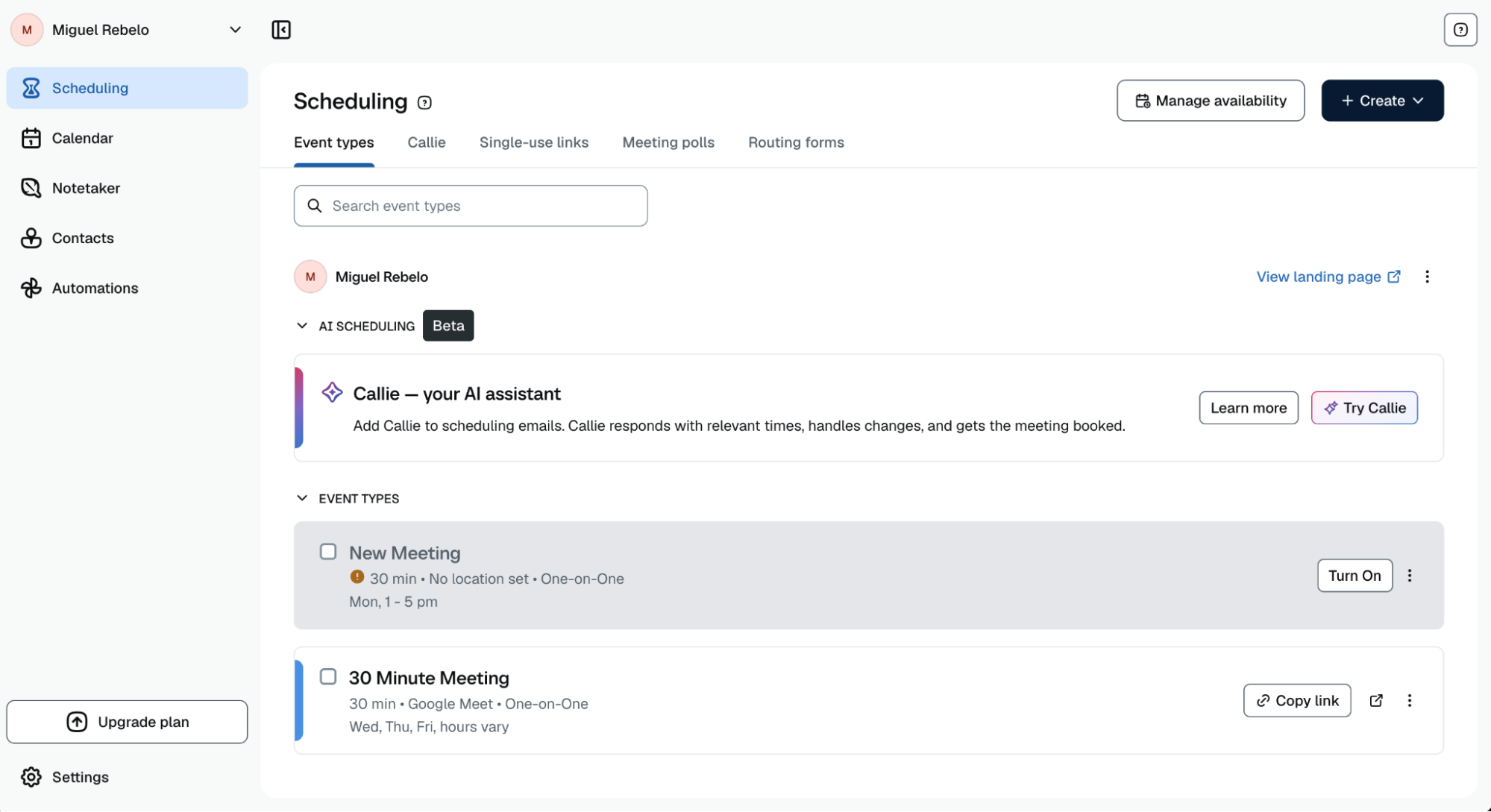Image resolution: width=1491 pixels, height=812 pixels.
Task: Click the Try Callie button
Action: tap(1363, 408)
